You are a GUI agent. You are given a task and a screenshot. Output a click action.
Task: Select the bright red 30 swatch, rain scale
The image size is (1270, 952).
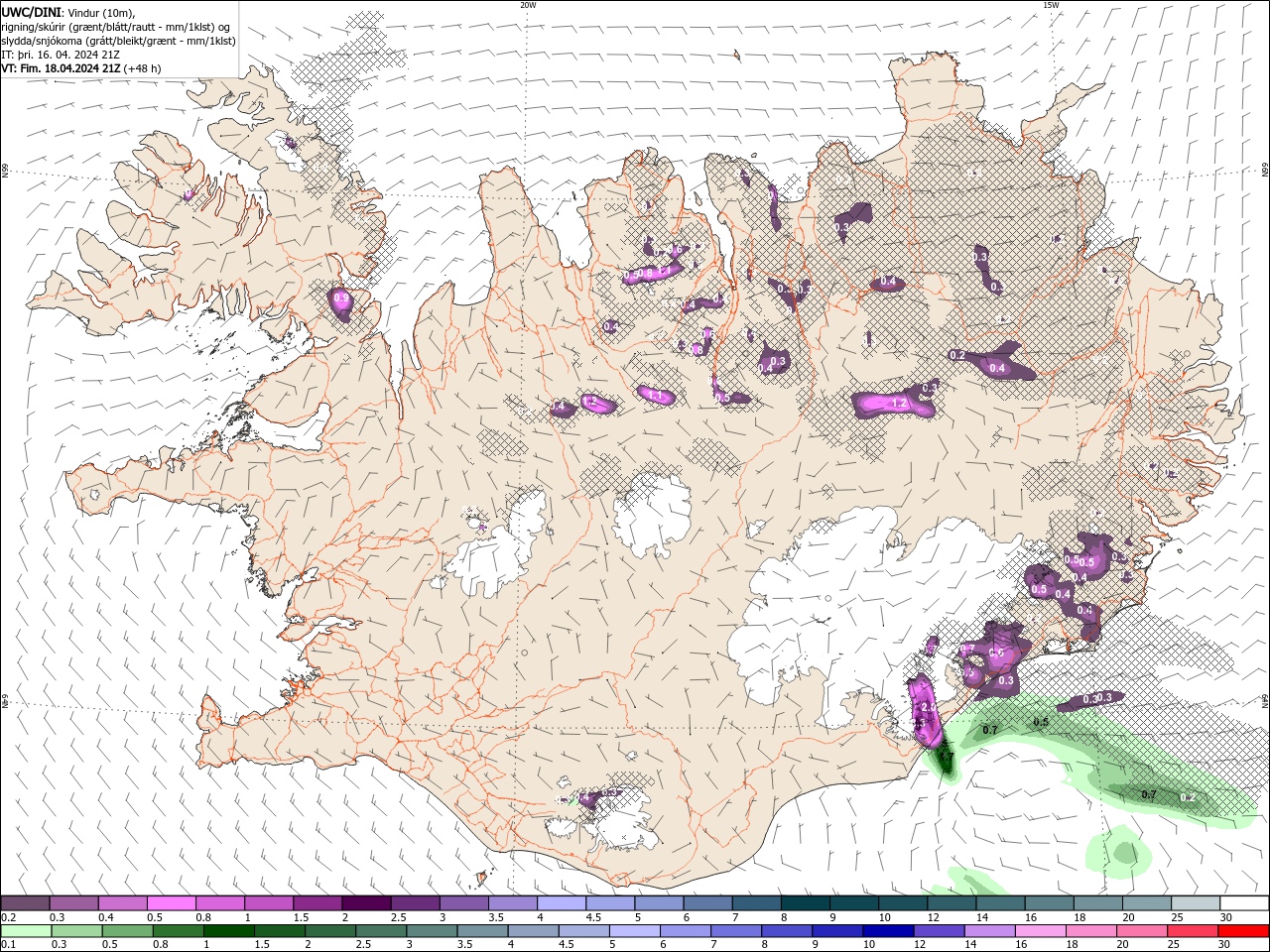click(x=1243, y=931)
